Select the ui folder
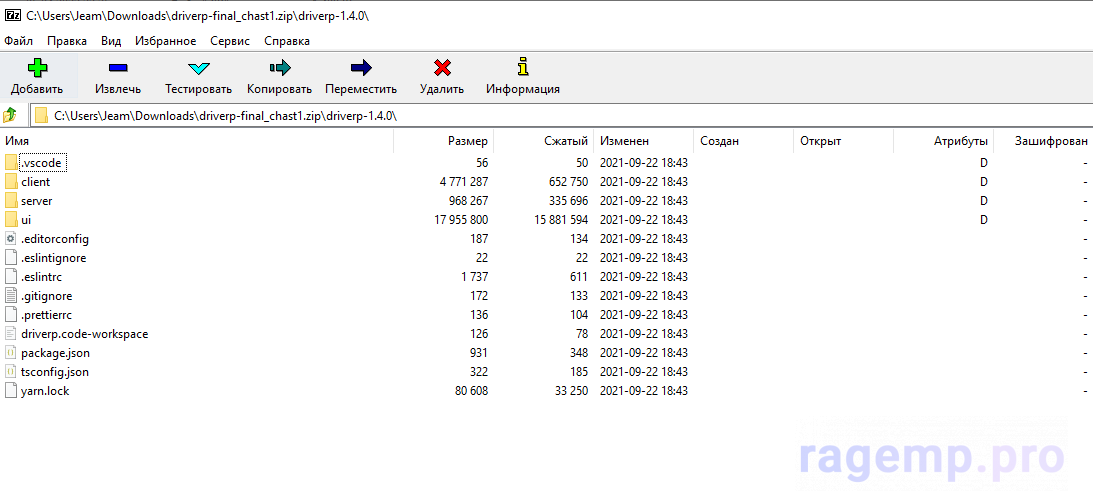1093x504 pixels. [x=26, y=220]
